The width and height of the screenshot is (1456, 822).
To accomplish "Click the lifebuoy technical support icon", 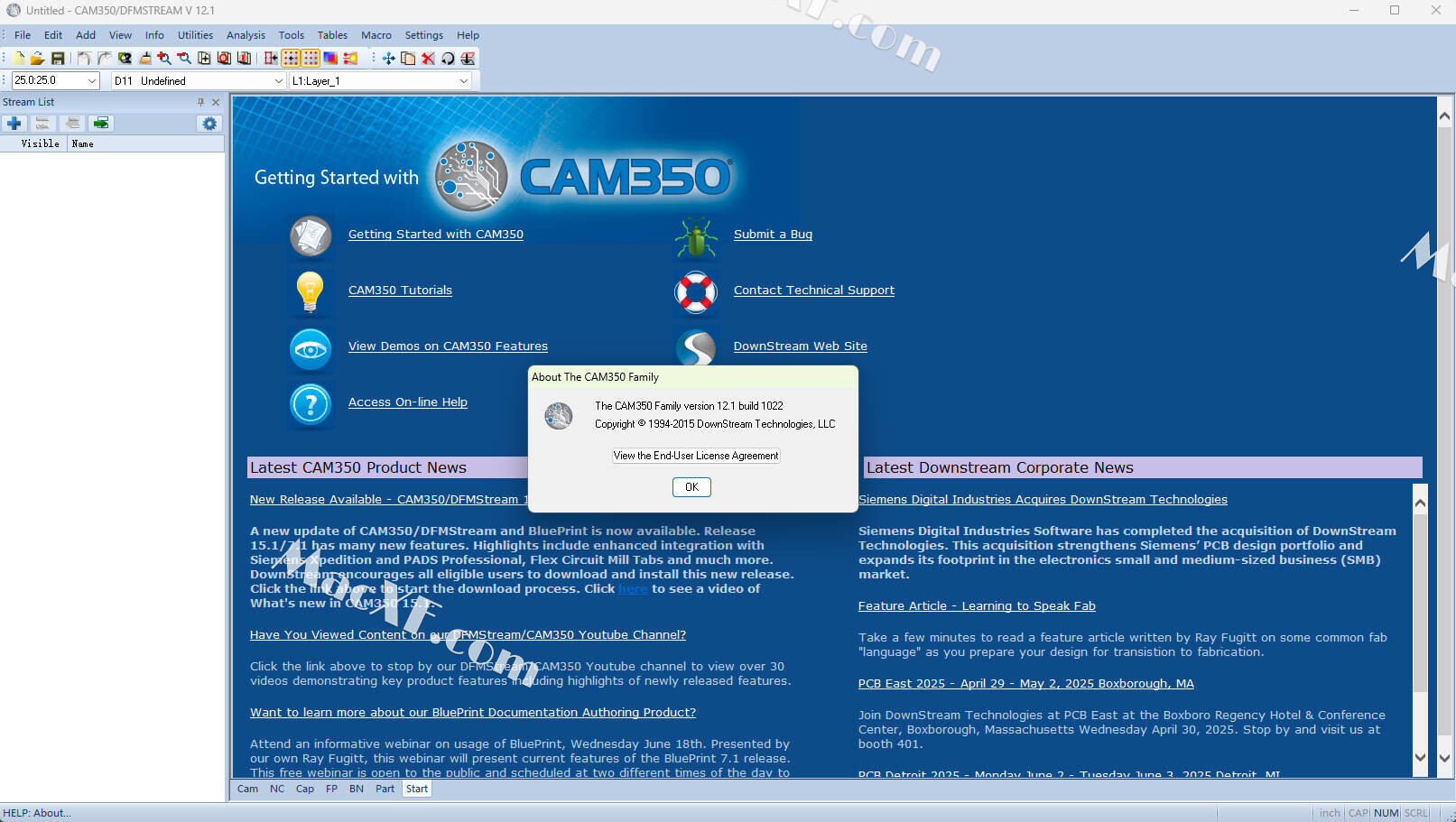I will click(696, 291).
